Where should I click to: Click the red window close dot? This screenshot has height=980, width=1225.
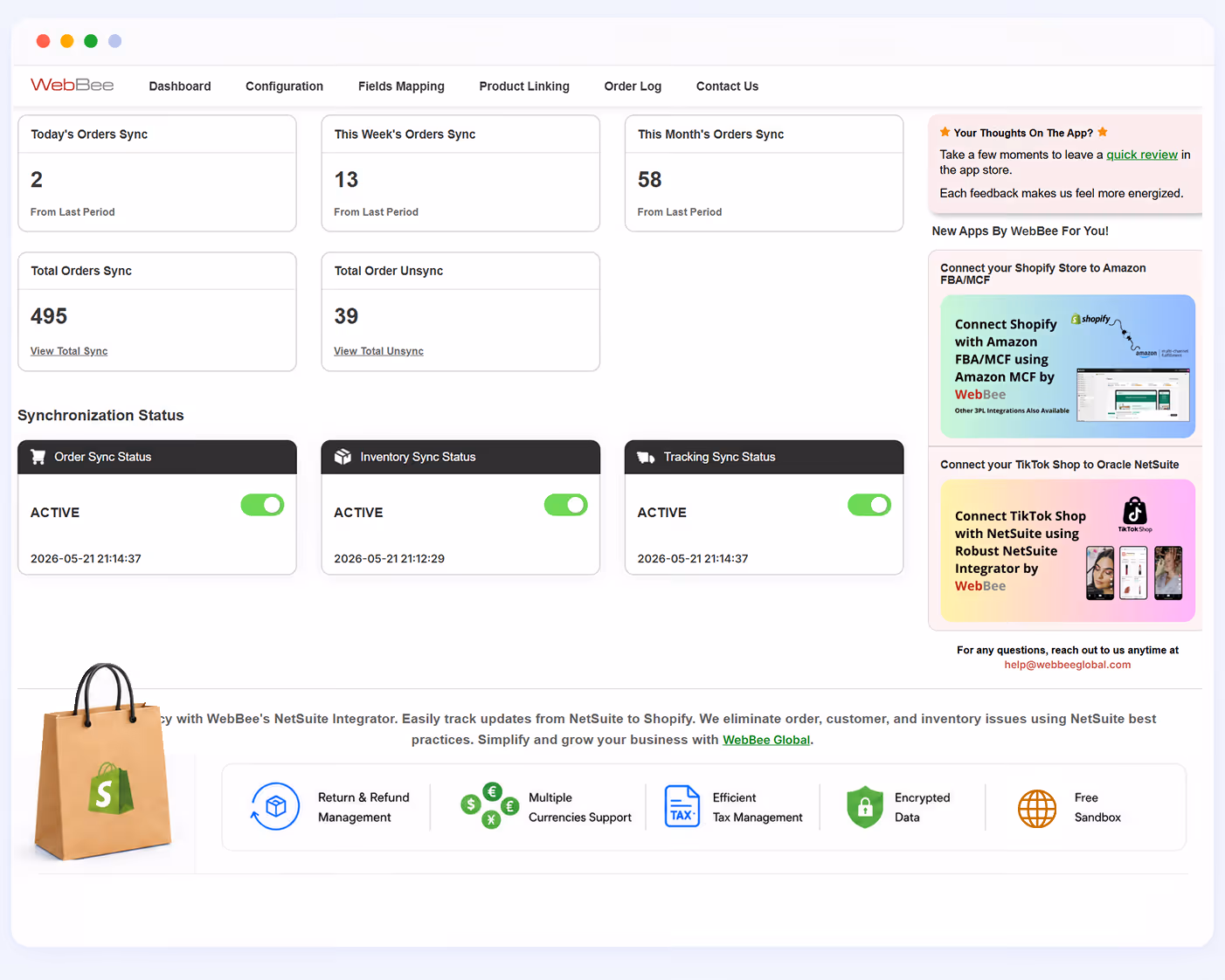click(43, 41)
